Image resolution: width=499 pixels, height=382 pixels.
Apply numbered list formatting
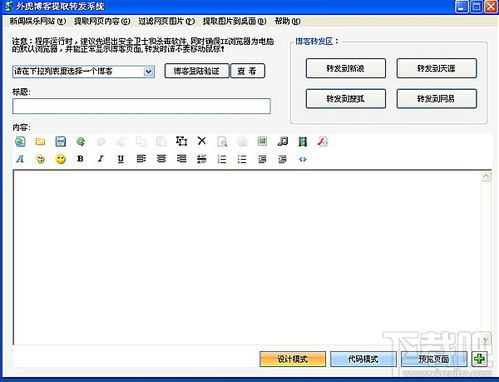tap(222, 159)
